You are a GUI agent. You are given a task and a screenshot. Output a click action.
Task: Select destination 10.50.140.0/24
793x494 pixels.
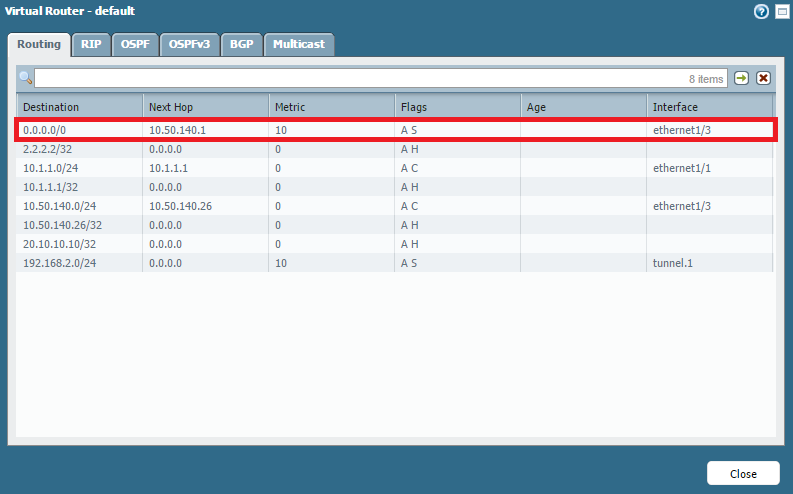tap(60, 206)
